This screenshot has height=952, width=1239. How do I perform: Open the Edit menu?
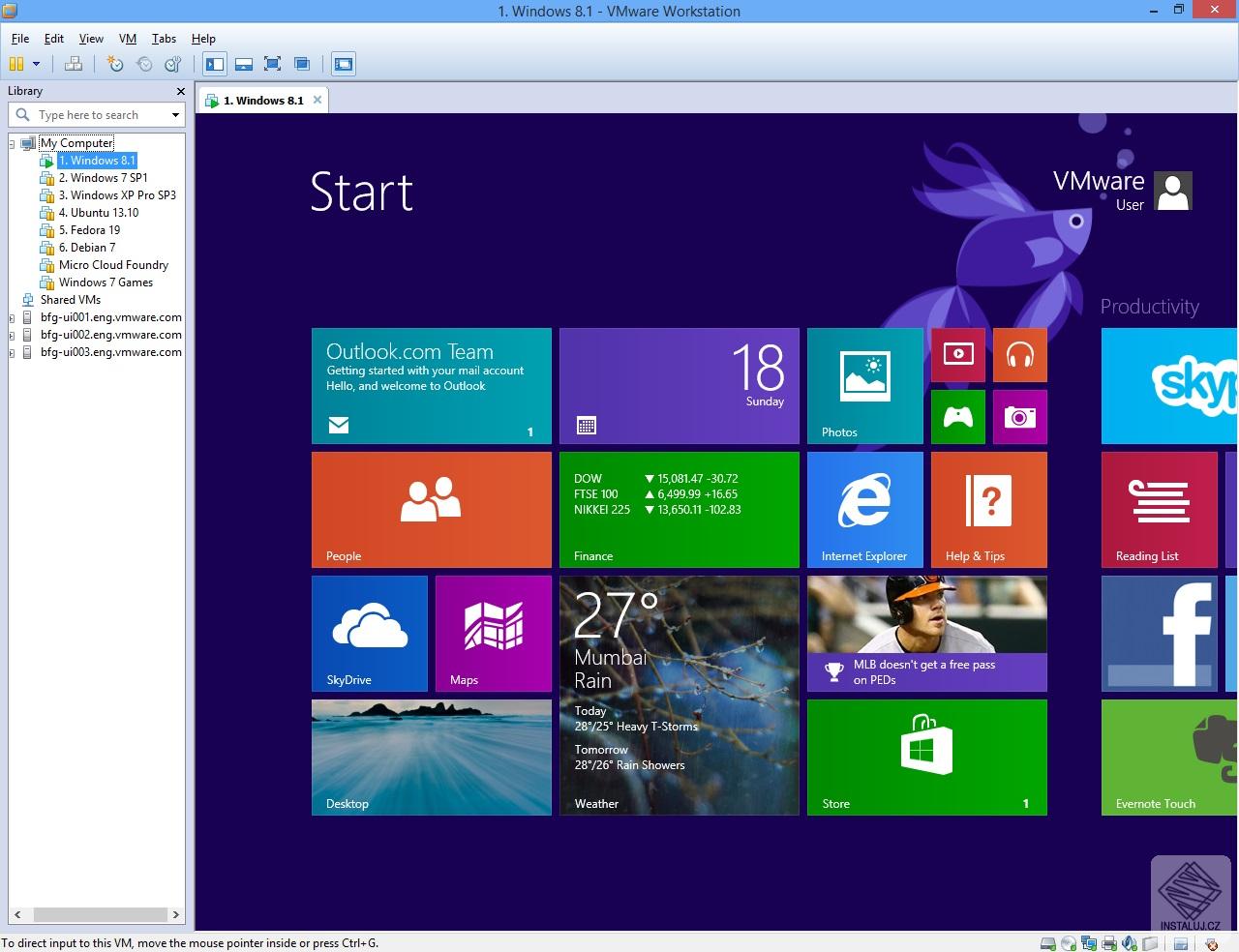tap(54, 39)
